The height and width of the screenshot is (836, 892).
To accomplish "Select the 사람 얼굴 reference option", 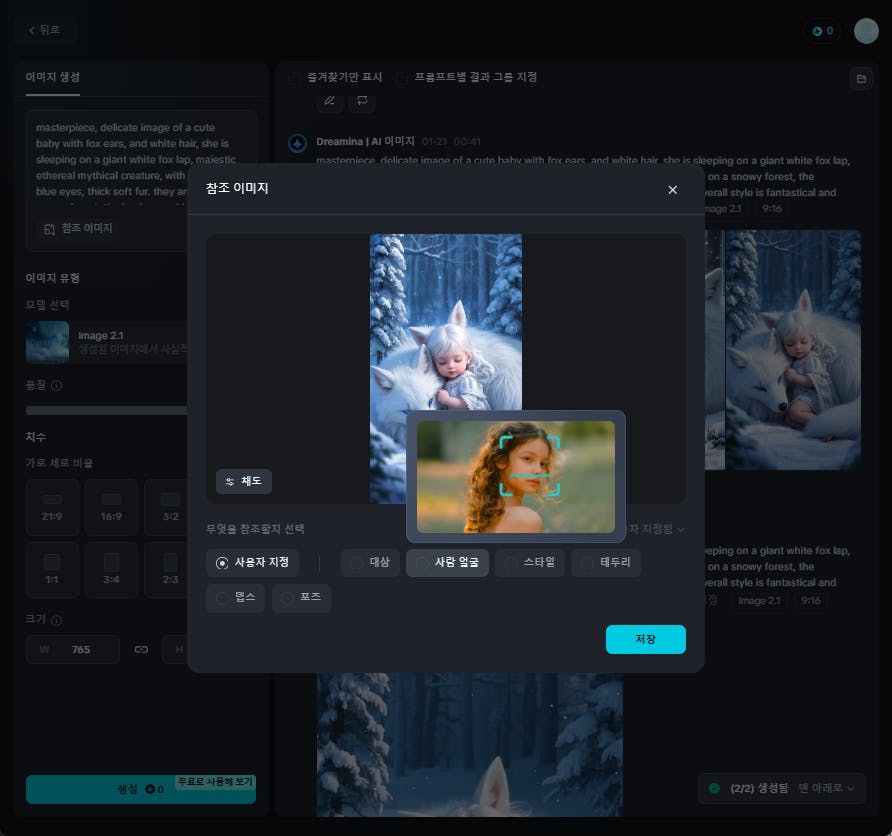I will click(x=447, y=562).
